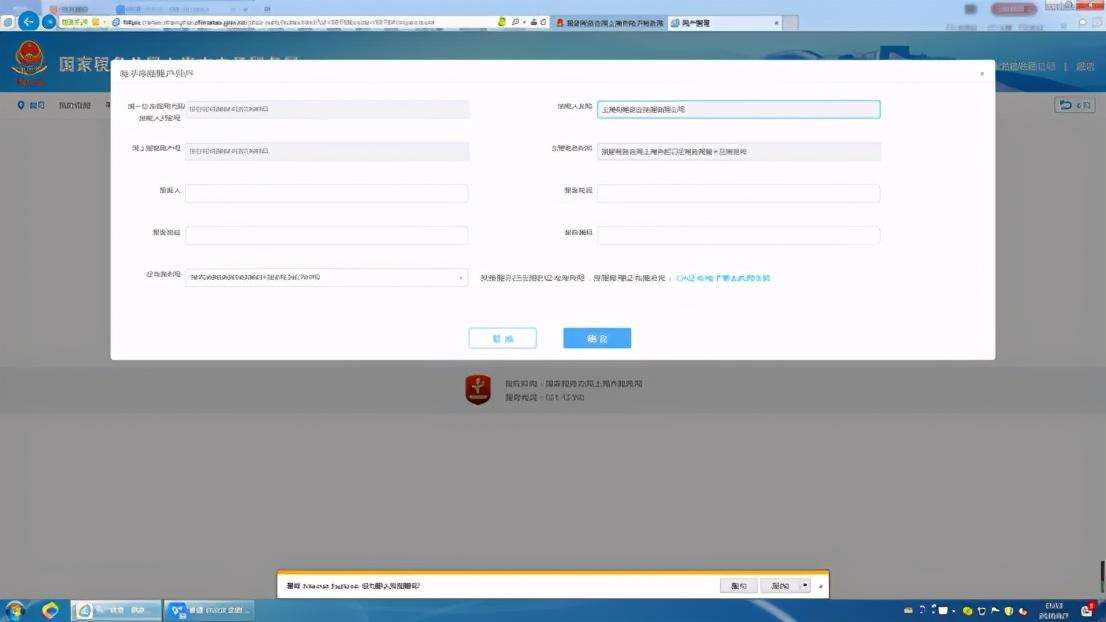Open the second item in the page navigation bar
Viewport: 1106px width, 622px height.
click(74, 105)
